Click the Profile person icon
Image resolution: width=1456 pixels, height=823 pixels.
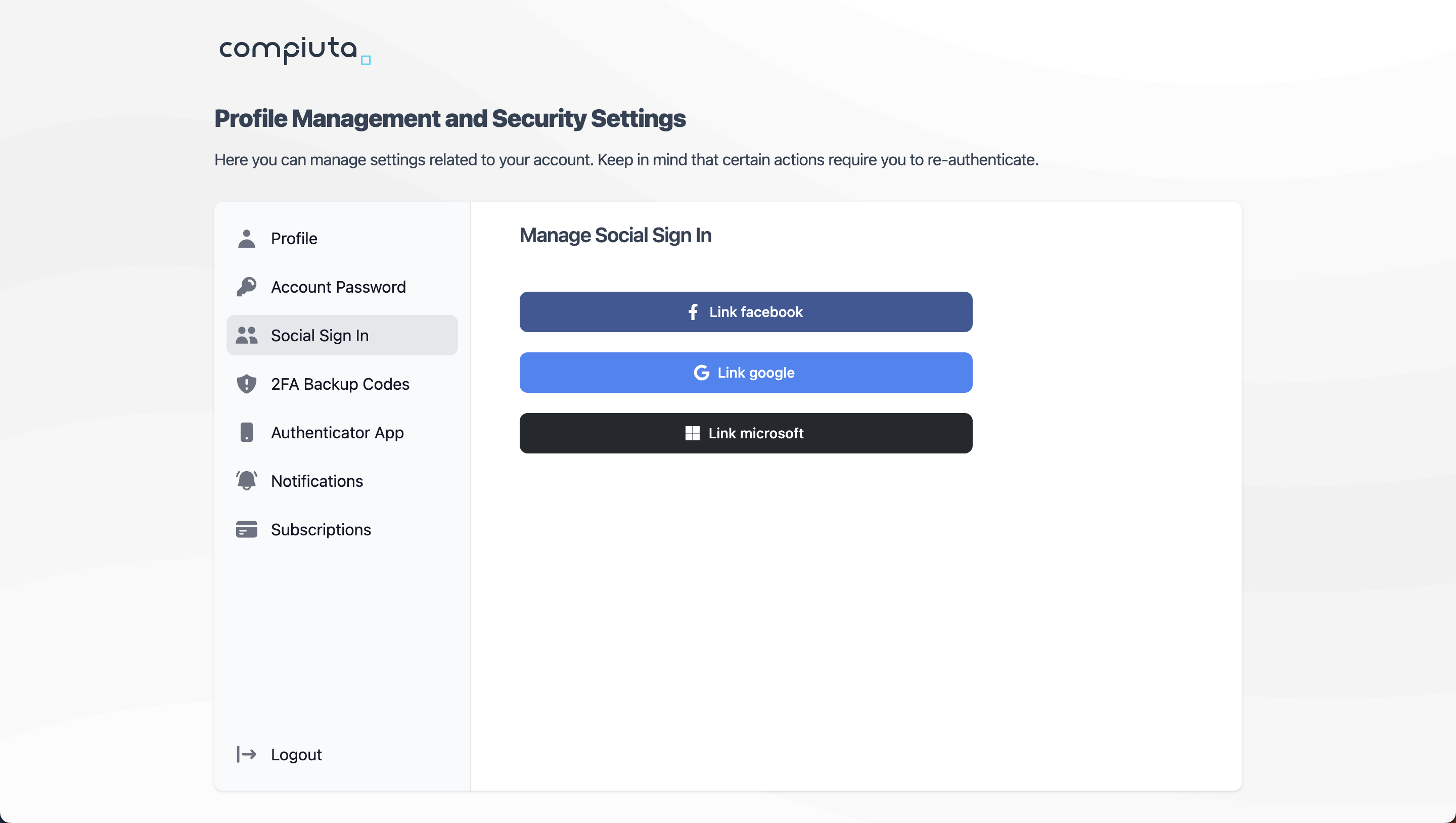(246, 239)
